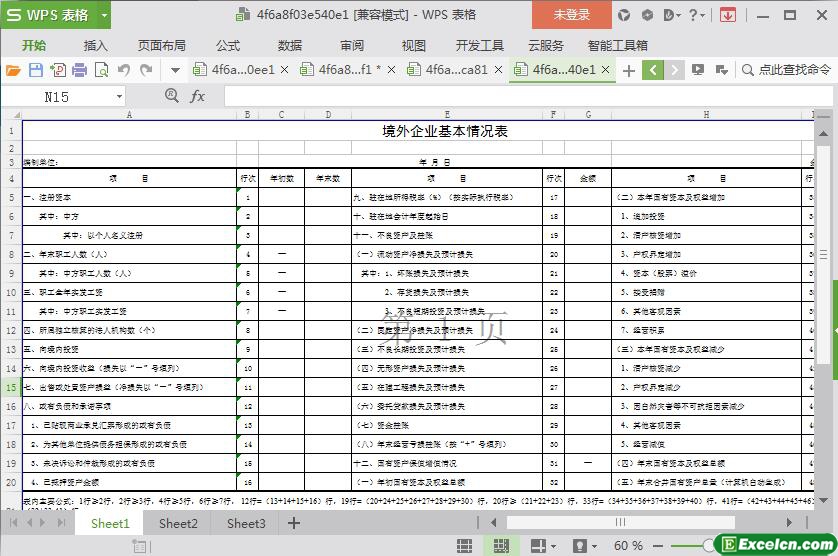Print the document with the printer icon
The height and width of the screenshot is (556, 838).
80,70
